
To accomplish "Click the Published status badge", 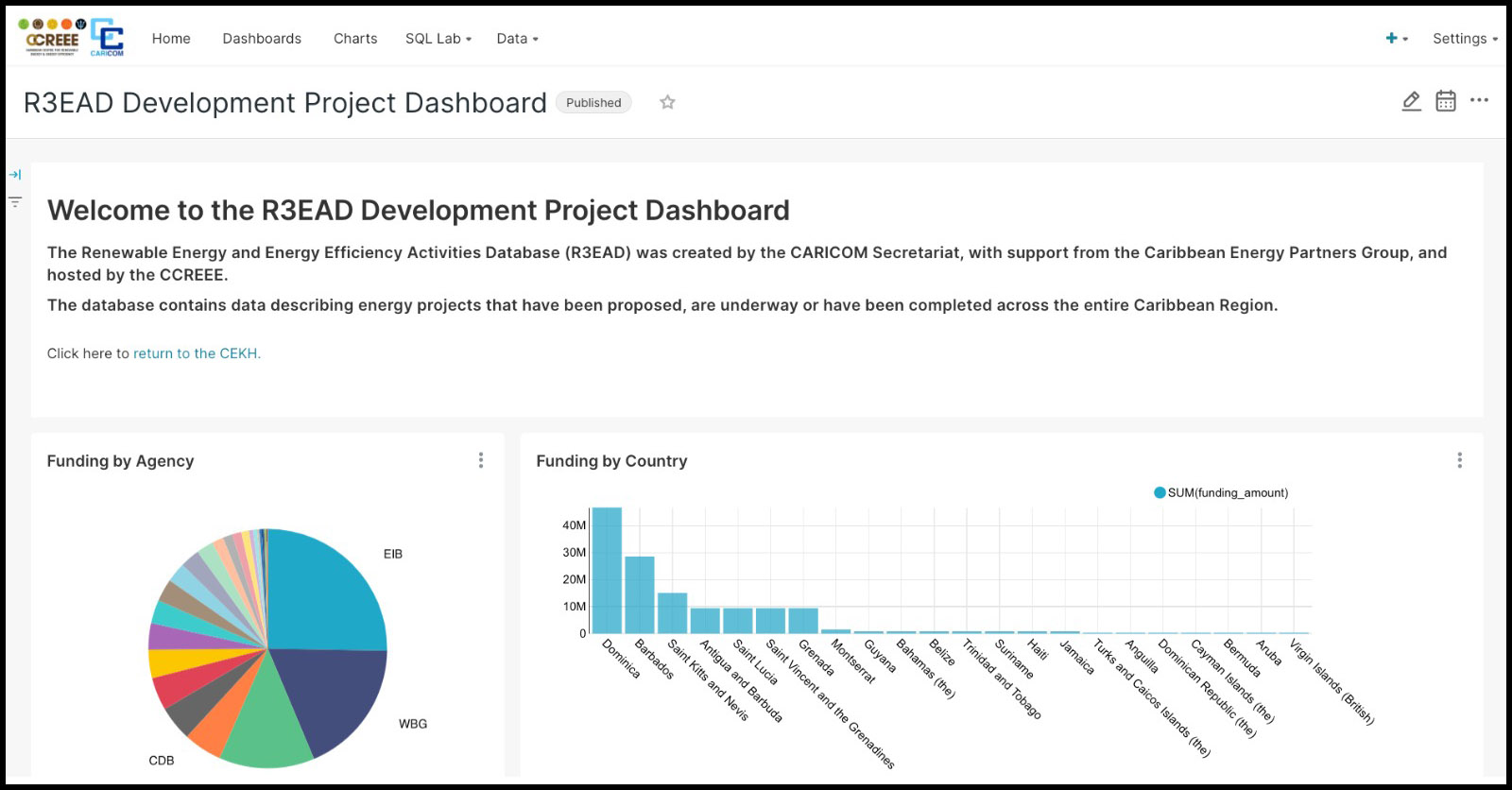I will coord(593,103).
